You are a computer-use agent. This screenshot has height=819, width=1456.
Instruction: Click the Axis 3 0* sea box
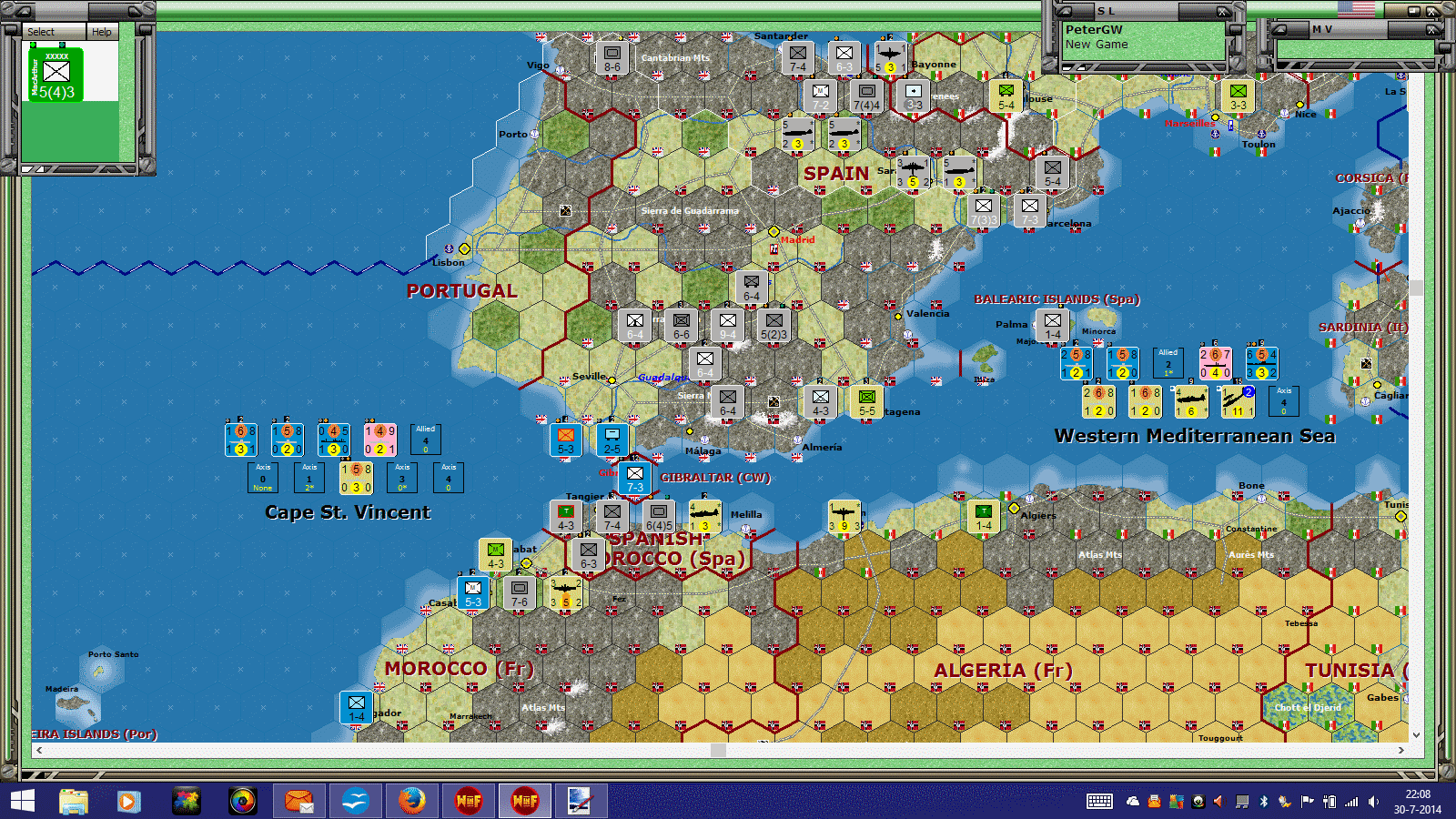tap(402, 478)
